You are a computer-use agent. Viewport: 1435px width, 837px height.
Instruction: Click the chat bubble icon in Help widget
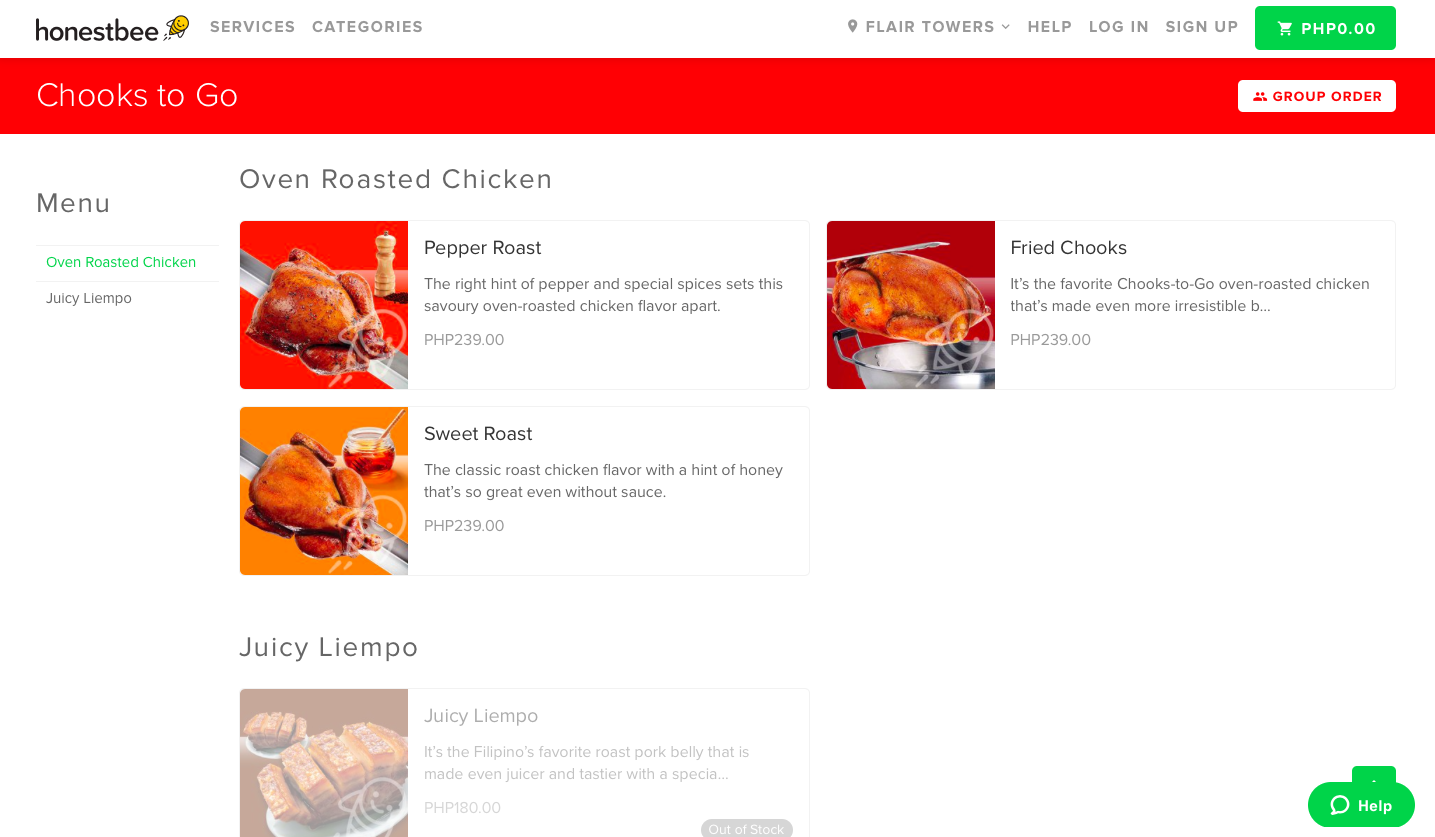[1340, 805]
